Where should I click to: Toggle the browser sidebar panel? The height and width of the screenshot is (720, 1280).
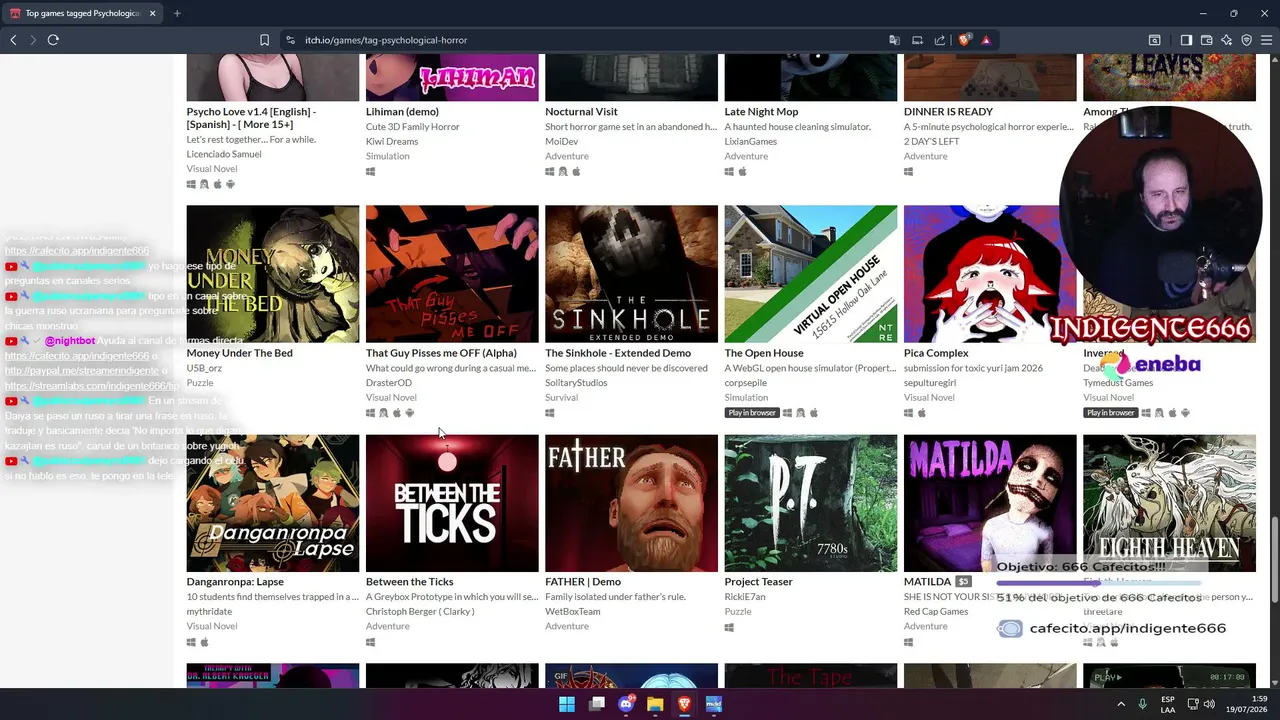pyautogui.click(x=1186, y=40)
